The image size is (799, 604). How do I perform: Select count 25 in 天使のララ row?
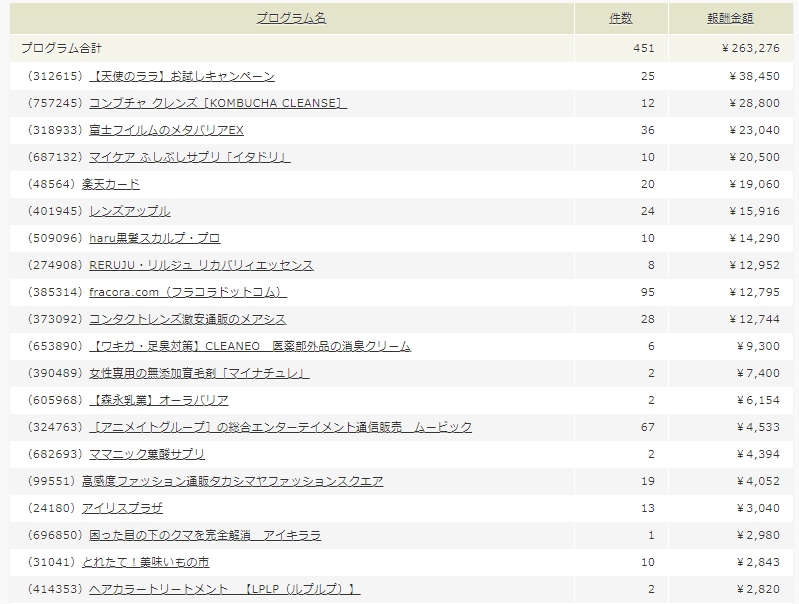(648, 76)
